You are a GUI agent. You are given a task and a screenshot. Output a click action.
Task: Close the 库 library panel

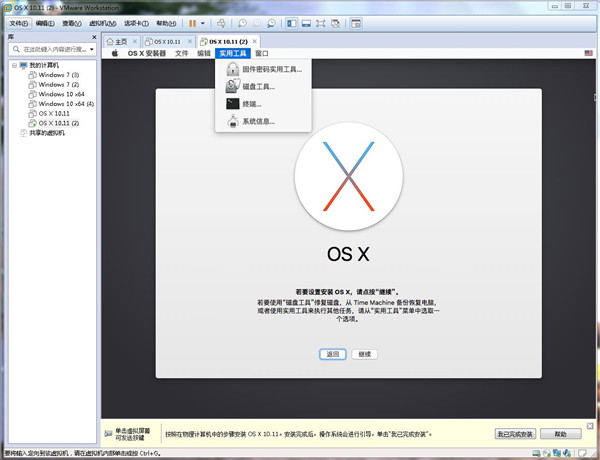(x=94, y=37)
